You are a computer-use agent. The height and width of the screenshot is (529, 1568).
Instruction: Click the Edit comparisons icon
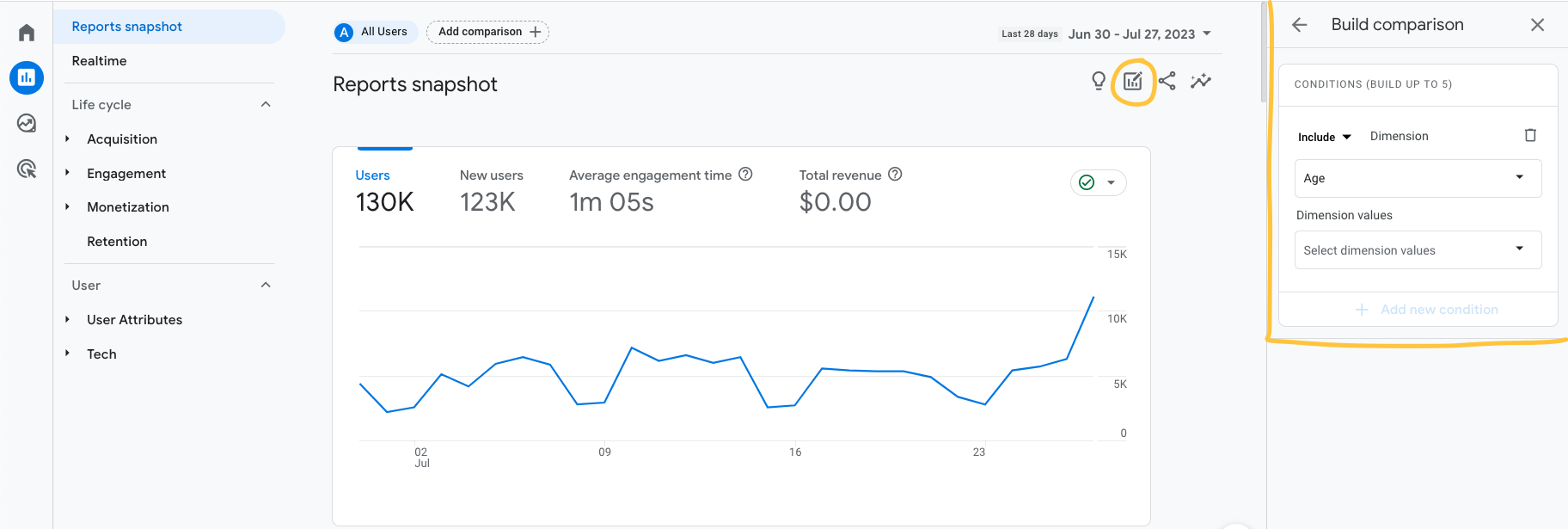tap(1133, 81)
